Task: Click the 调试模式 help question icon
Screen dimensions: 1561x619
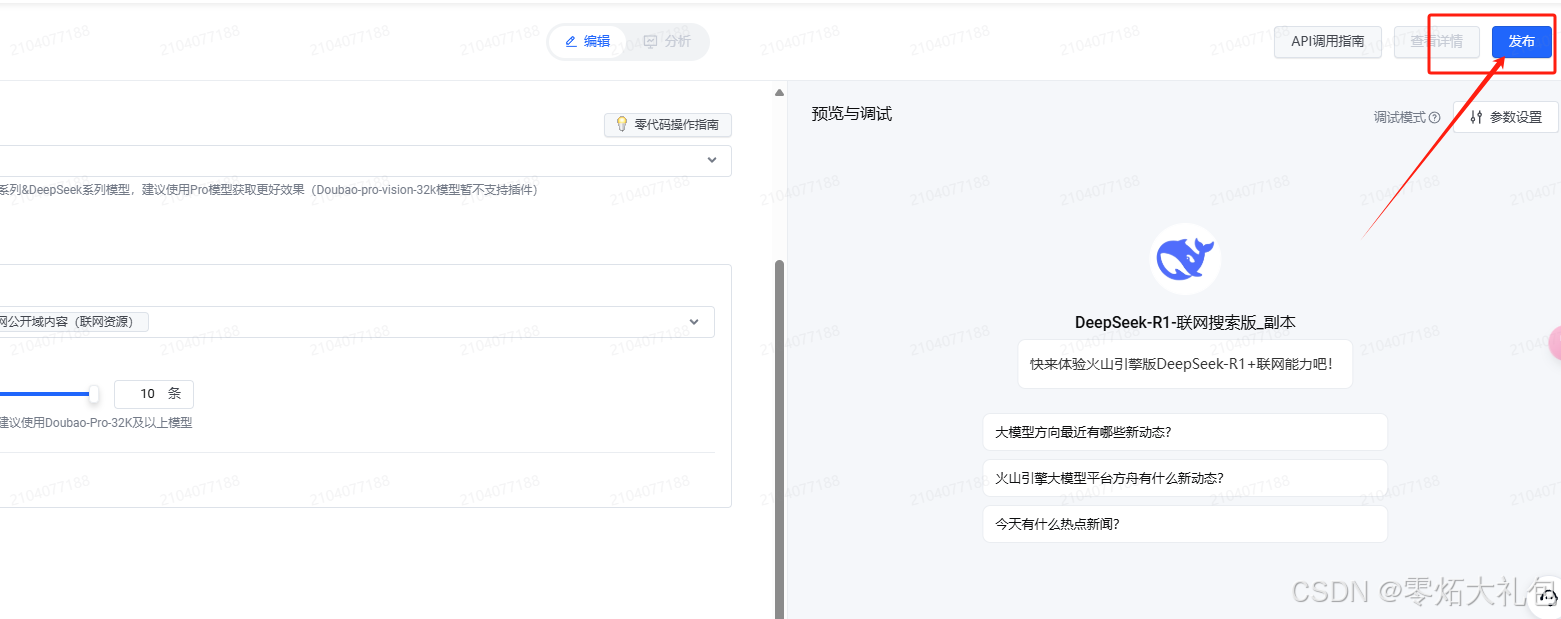Action: click(x=1435, y=117)
